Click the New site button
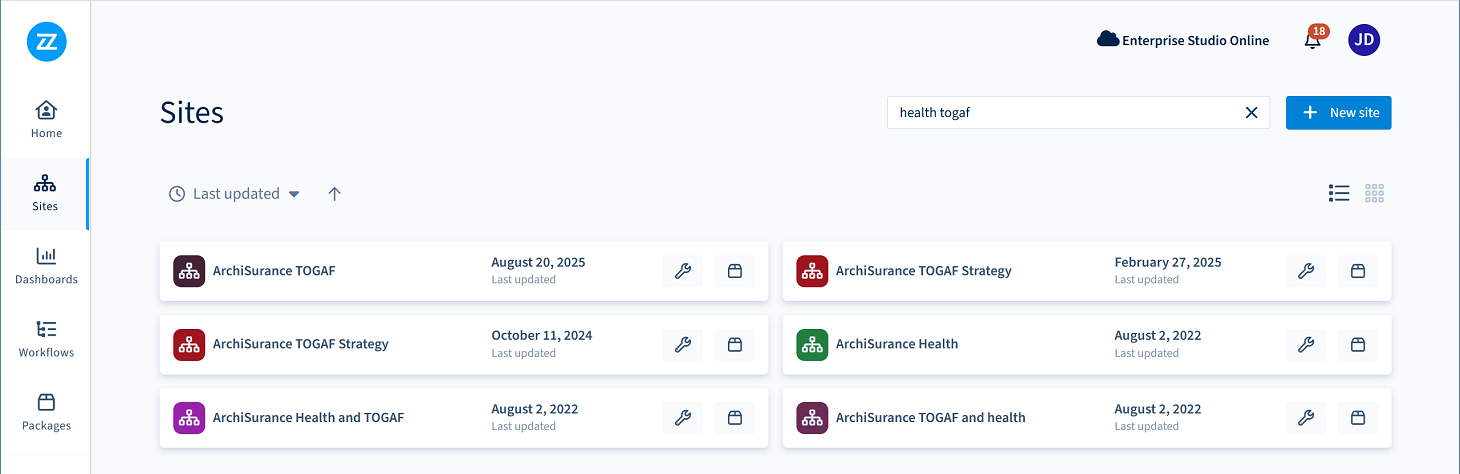1460x474 pixels. point(1338,113)
